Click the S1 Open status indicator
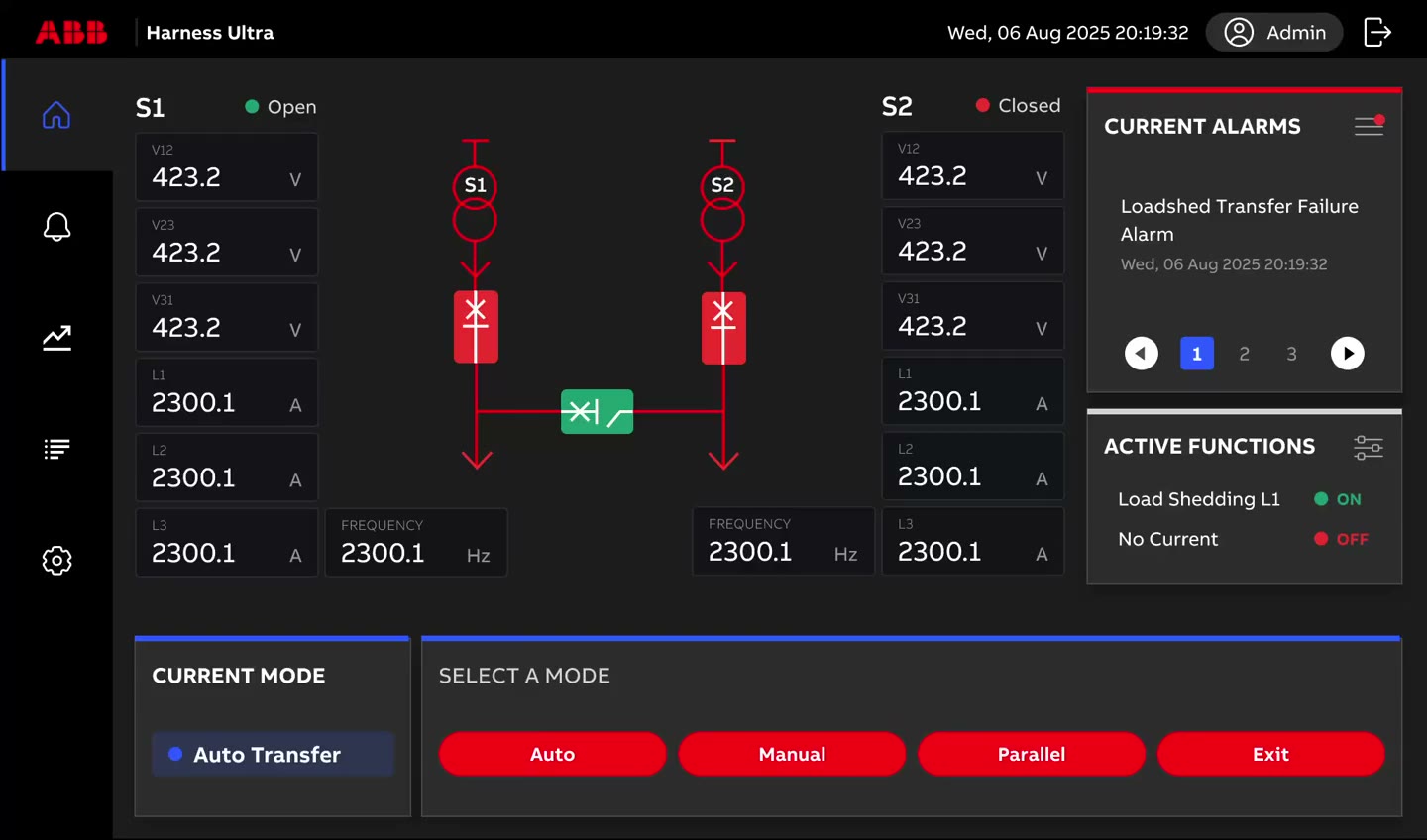This screenshot has width=1427, height=840. pos(280,107)
